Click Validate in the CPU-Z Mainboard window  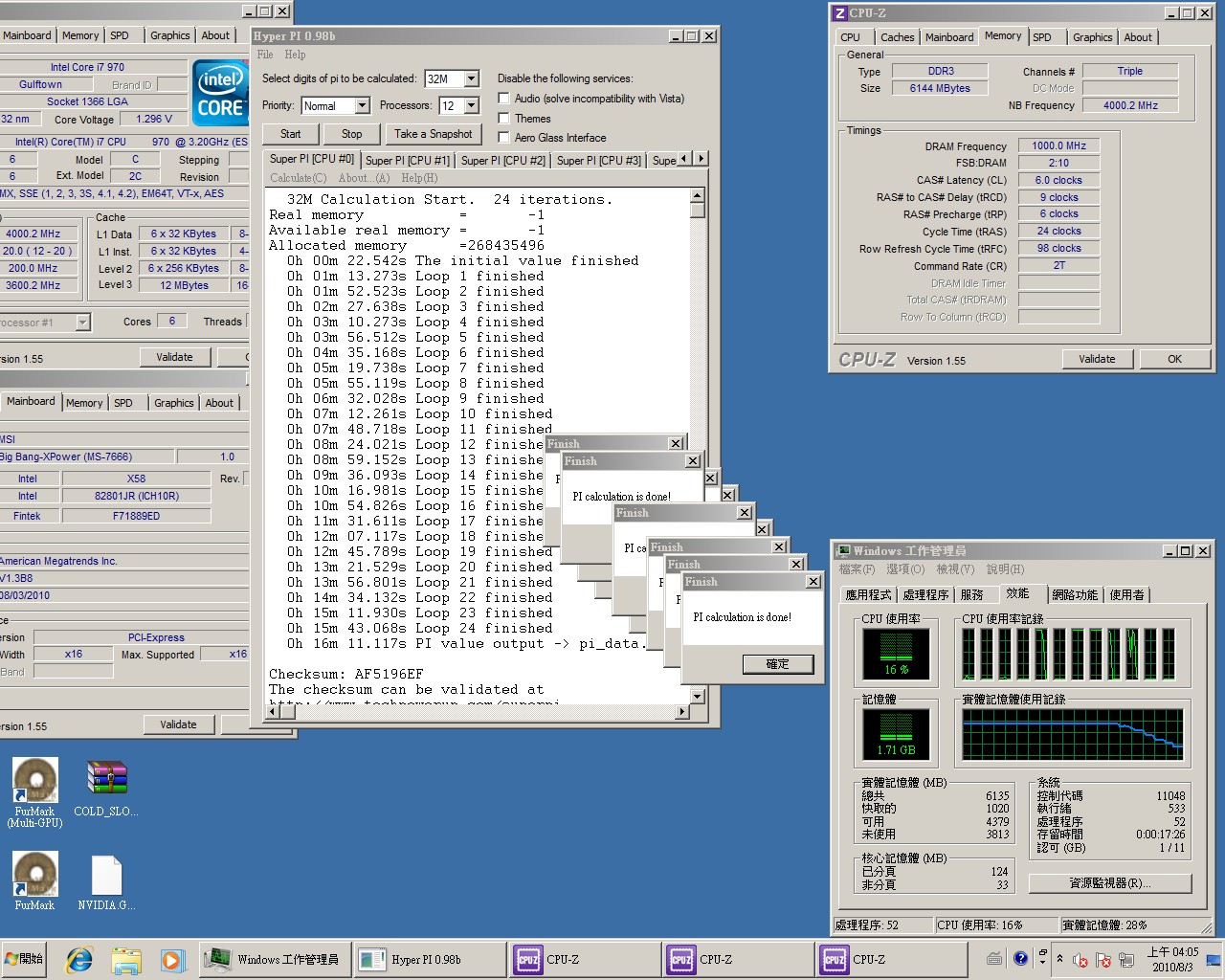pos(178,724)
